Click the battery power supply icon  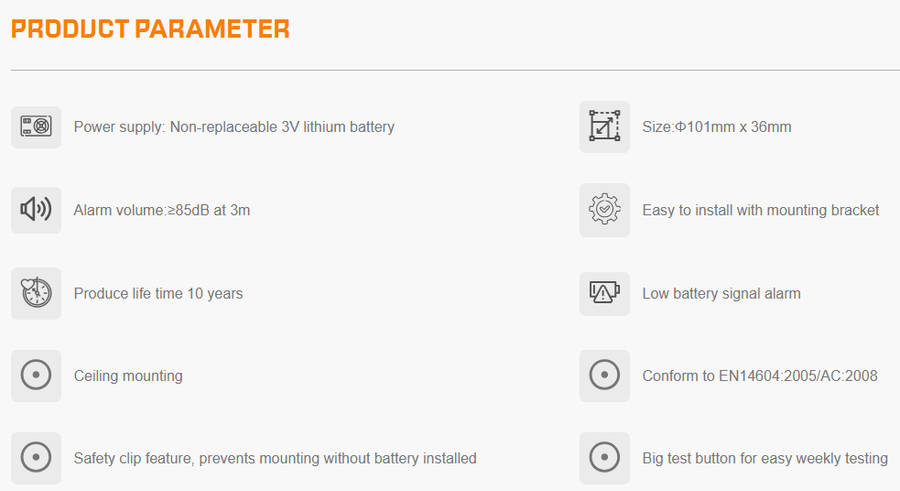coord(36,127)
